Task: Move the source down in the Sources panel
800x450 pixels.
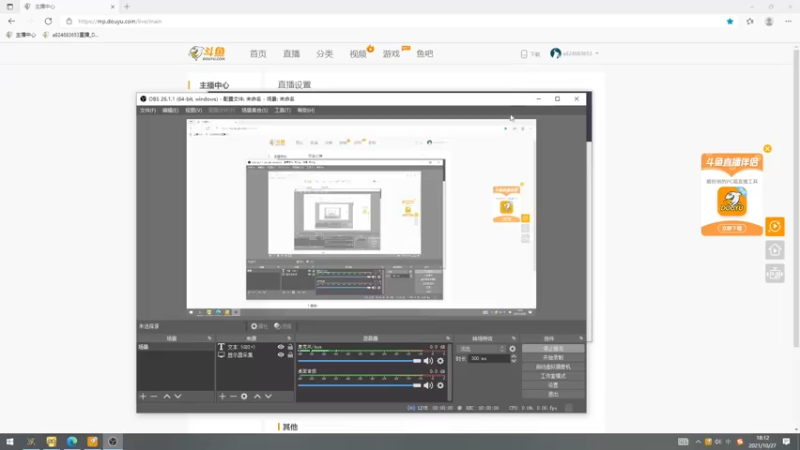Action: [x=268, y=396]
